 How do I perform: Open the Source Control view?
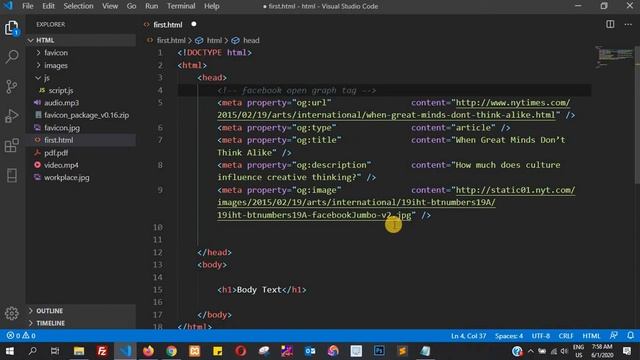tap(12, 86)
